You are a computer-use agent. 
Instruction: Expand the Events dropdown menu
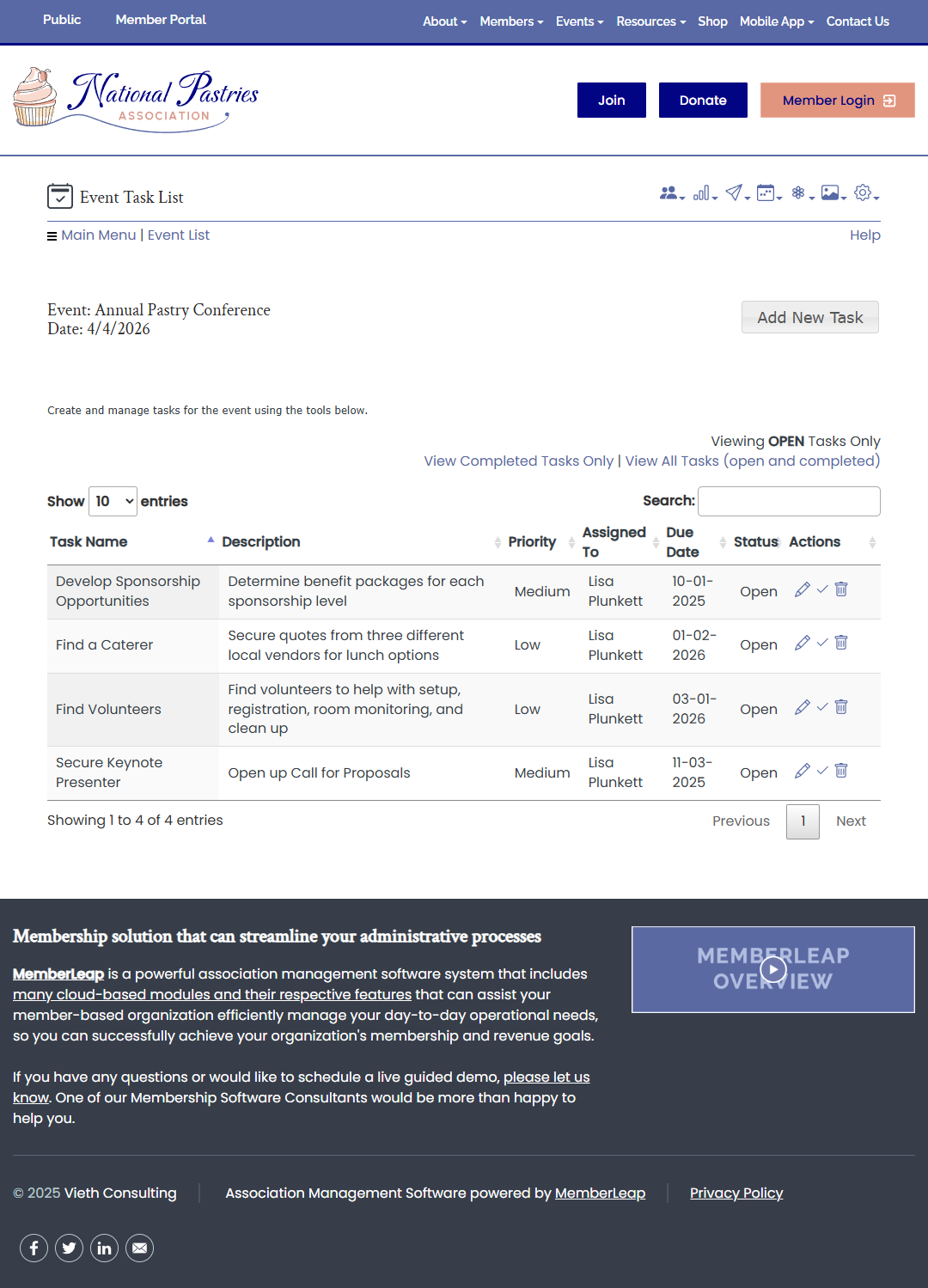[579, 21]
